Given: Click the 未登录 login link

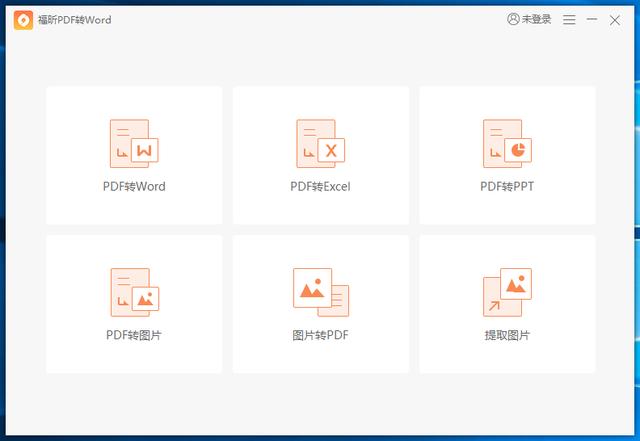Looking at the screenshot, I should tap(536, 19).
